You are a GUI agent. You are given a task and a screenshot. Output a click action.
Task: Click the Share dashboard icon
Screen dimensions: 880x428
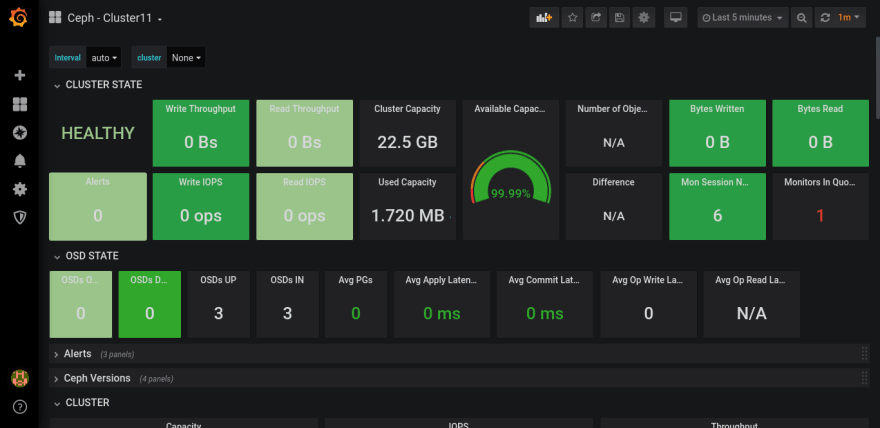(596, 17)
